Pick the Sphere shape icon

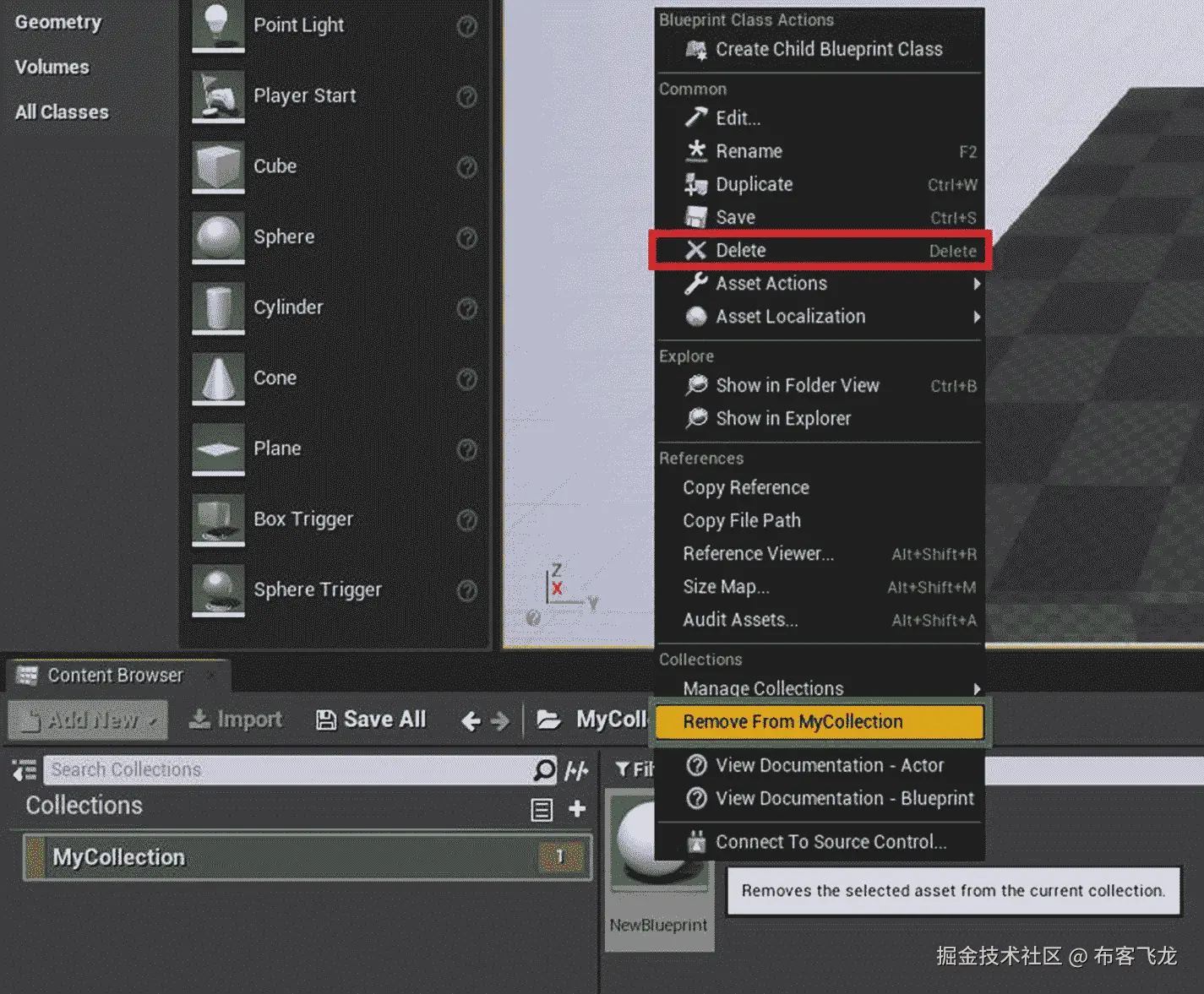pos(218,237)
